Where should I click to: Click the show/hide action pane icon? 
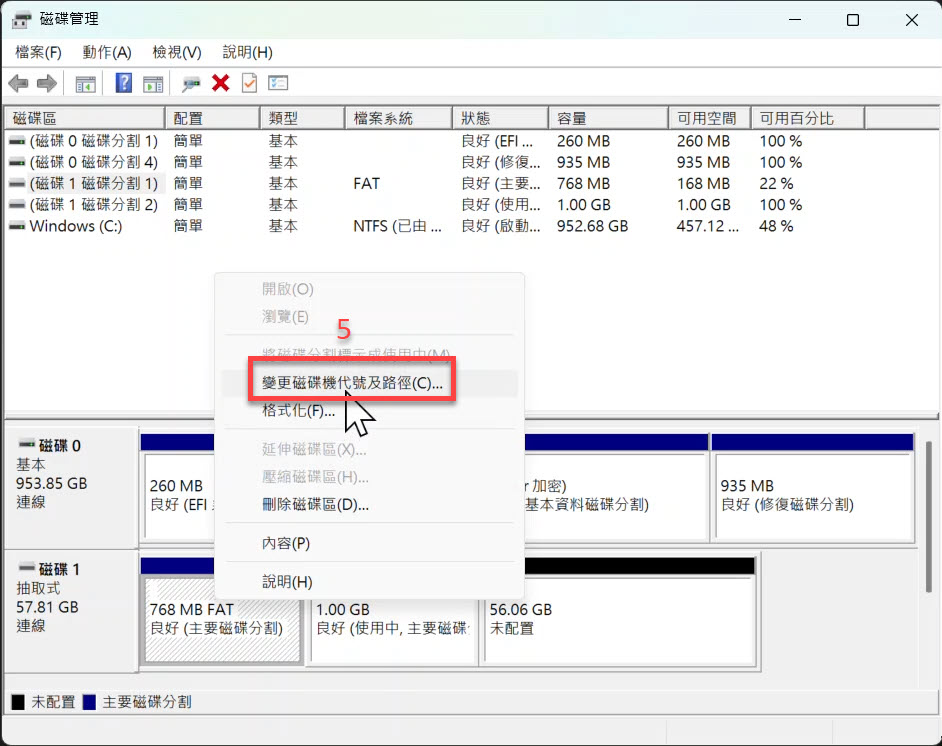153,84
